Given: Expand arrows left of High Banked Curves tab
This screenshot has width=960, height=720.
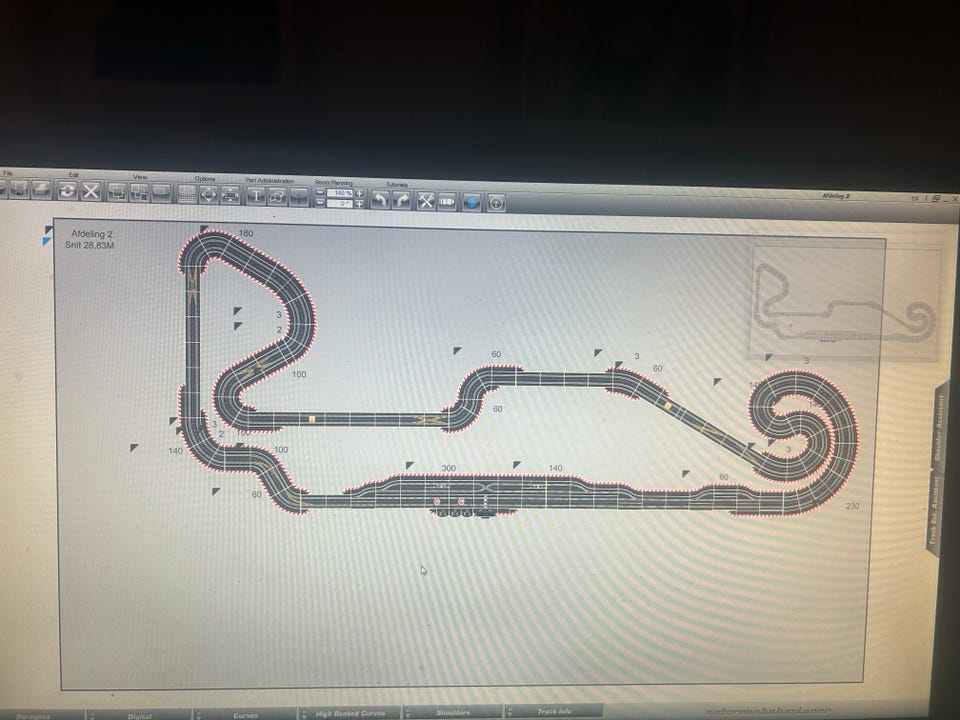Looking at the screenshot, I should 304,713.
